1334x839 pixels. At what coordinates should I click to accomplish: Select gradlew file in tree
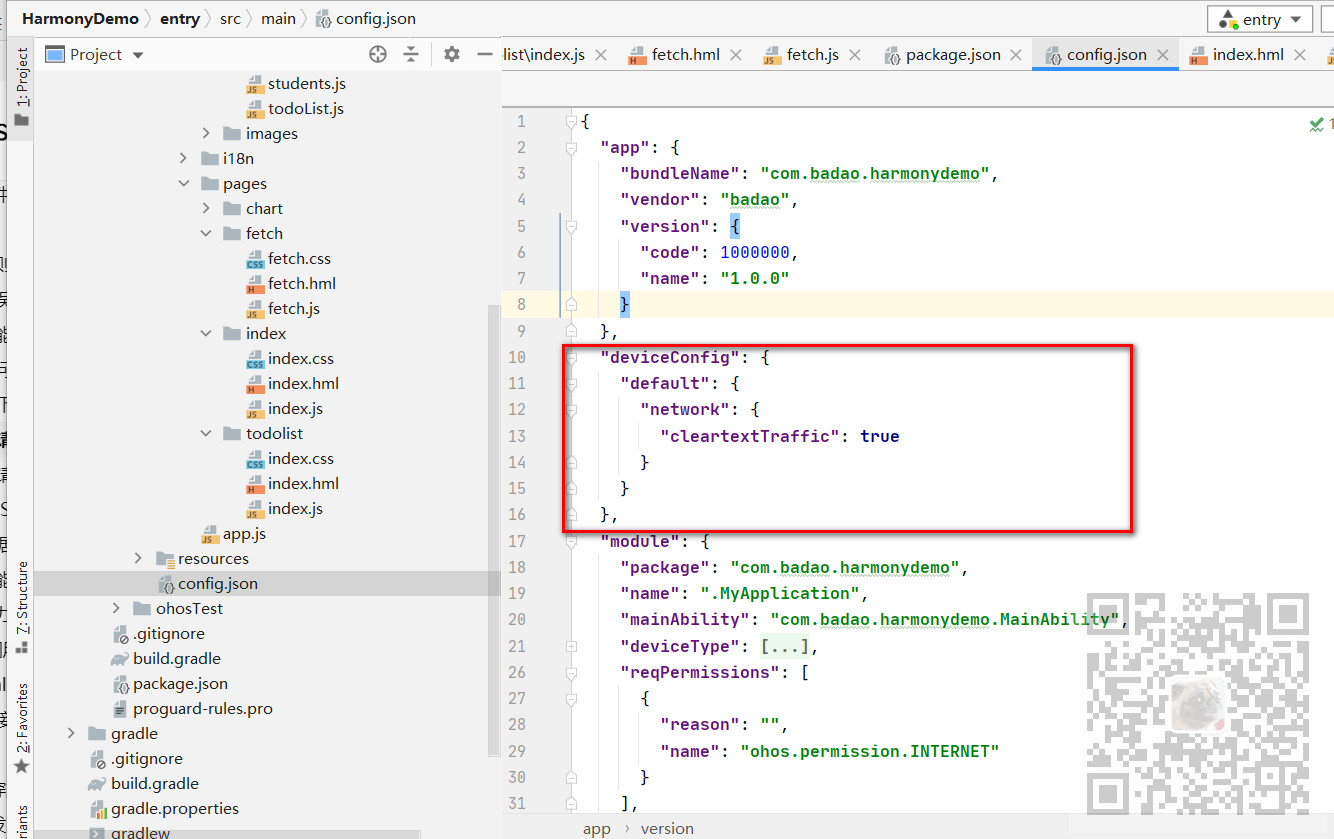click(x=140, y=832)
